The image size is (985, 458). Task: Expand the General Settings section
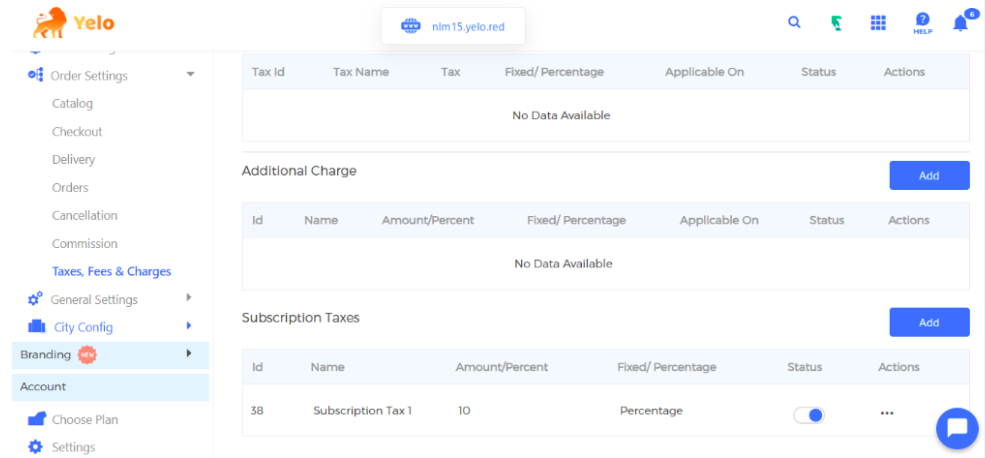pyautogui.click(x=188, y=298)
